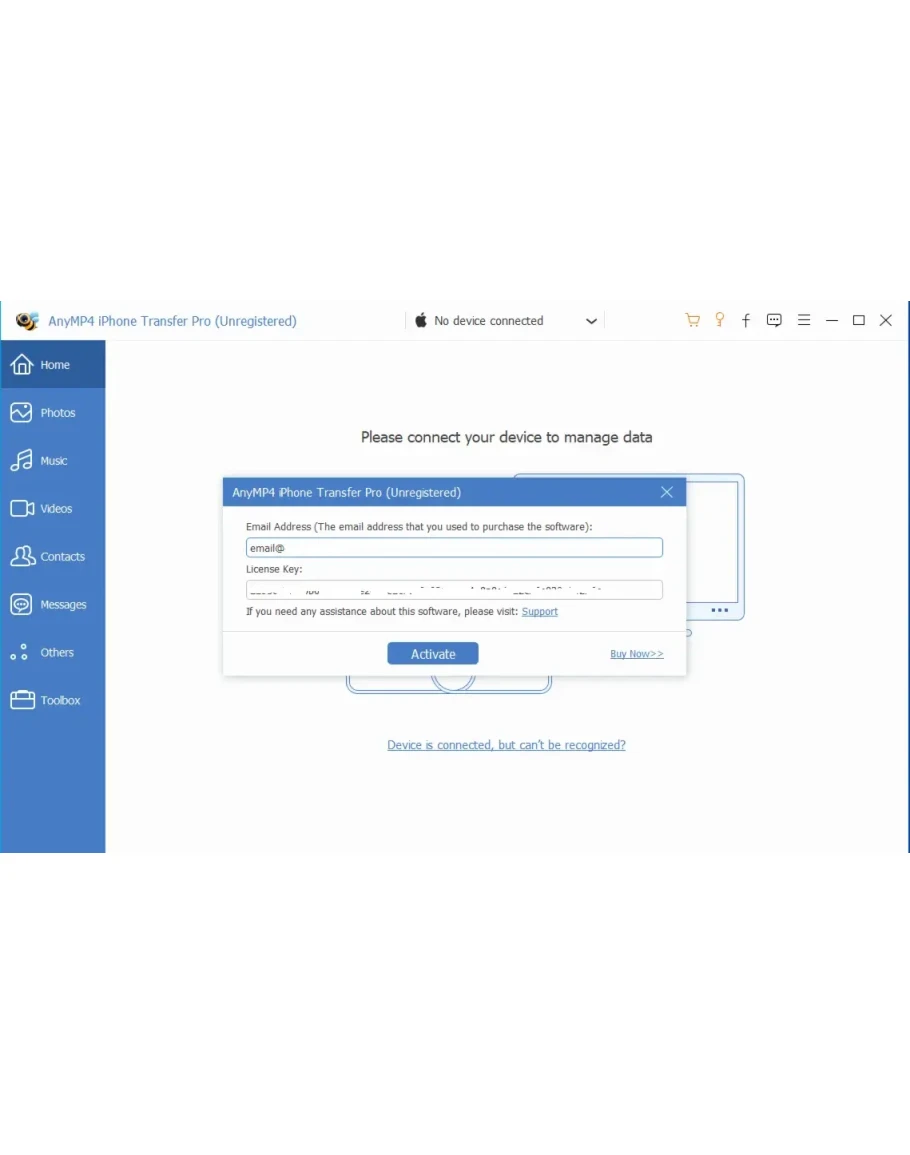This screenshot has height=1155, width=910.
Task: Go to the Home tab
Action: pos(53,365)
